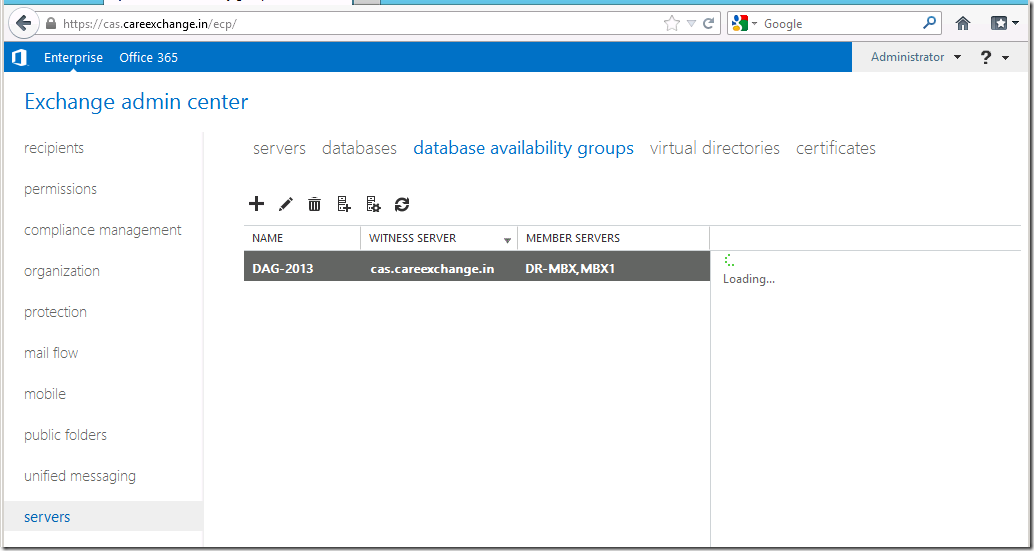Open recipients in the sidebar
This screenshot has width=1034, height=551.
click(x=54, y=148)
